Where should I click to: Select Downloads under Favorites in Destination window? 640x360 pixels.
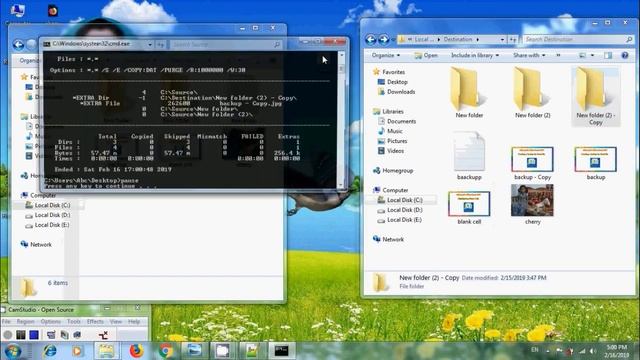396,92
